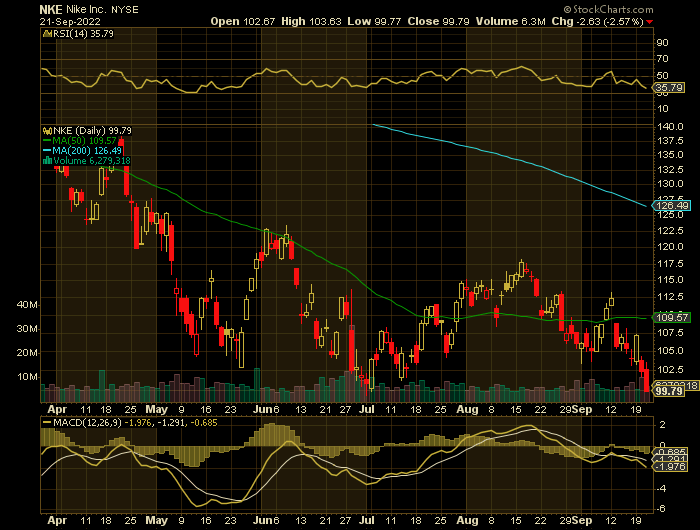Image resolution: width=700 pixels, height=530 pixels.
Task: Click the RSI(14) legend line icon
Action: coord(48,34)
